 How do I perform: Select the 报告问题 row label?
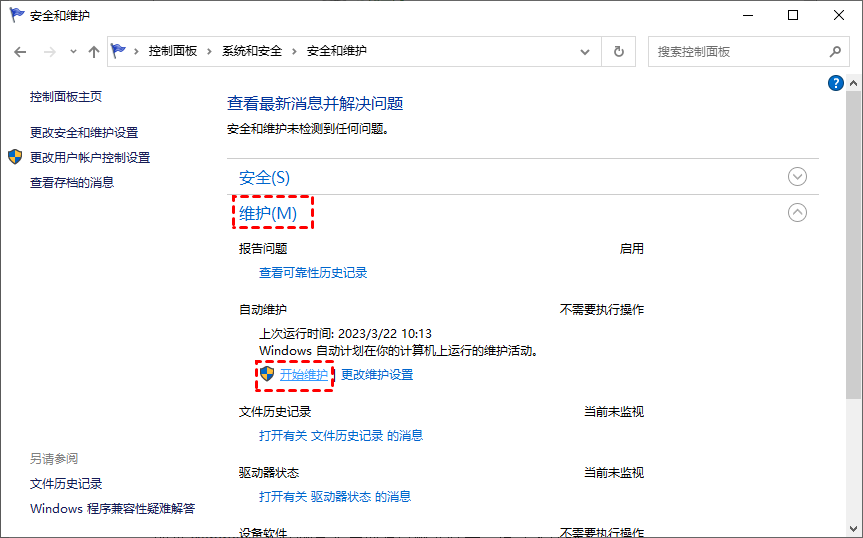coord(263,249)
